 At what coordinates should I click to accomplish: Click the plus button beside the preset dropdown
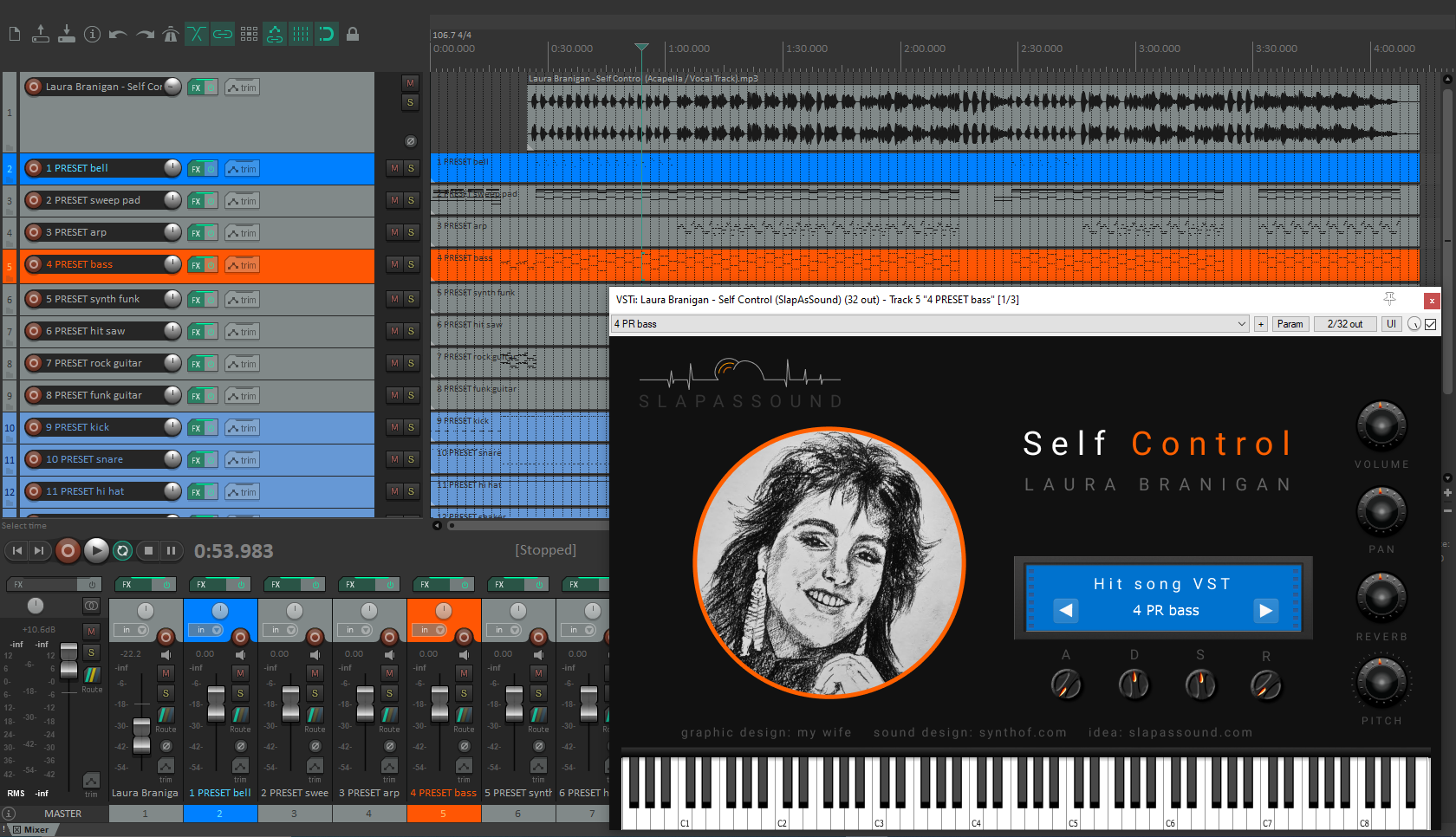pos(1261,324)
